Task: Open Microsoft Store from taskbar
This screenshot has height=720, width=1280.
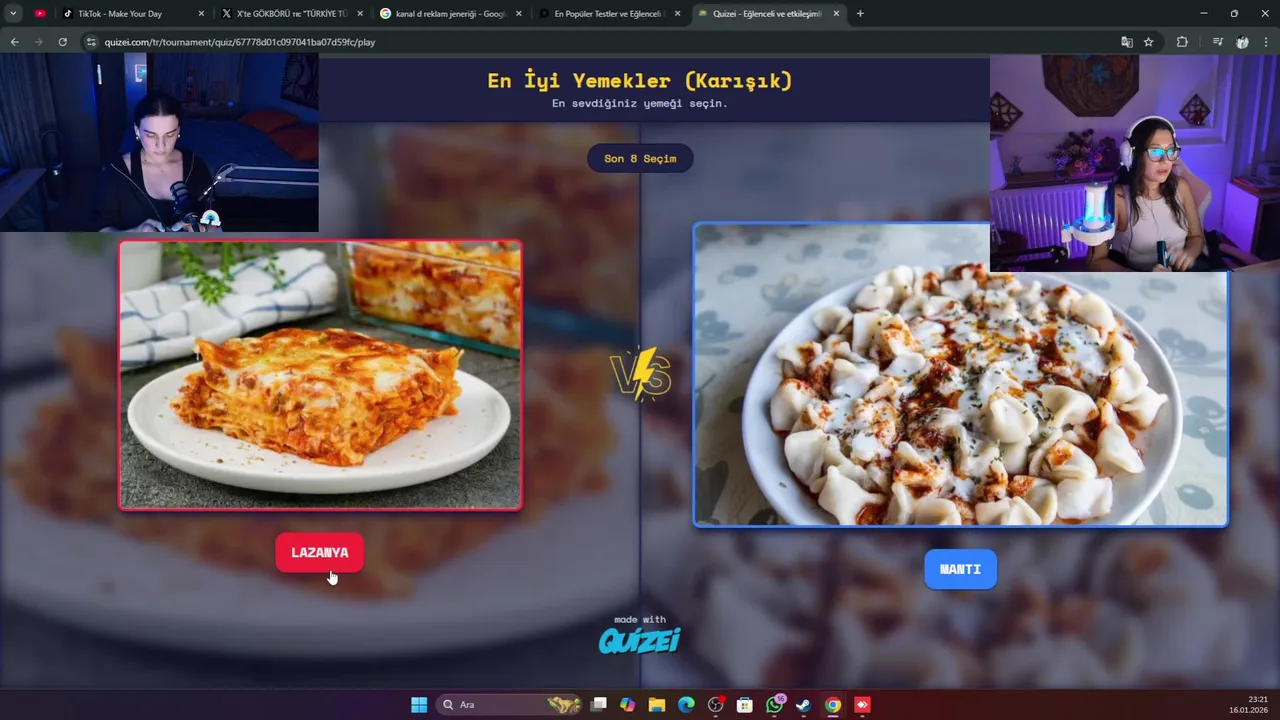Action: pos(744,705)
